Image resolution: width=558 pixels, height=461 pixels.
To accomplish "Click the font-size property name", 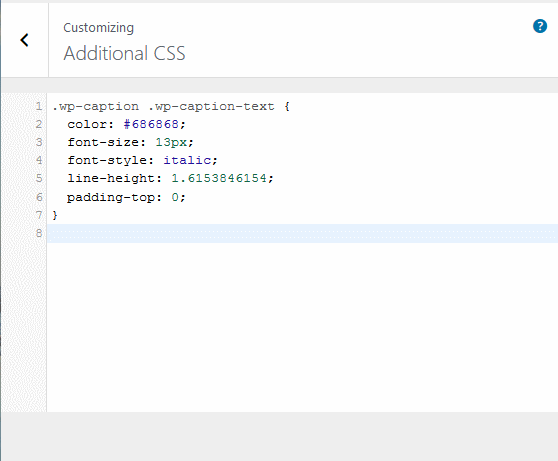I will [x=103, y=142].
